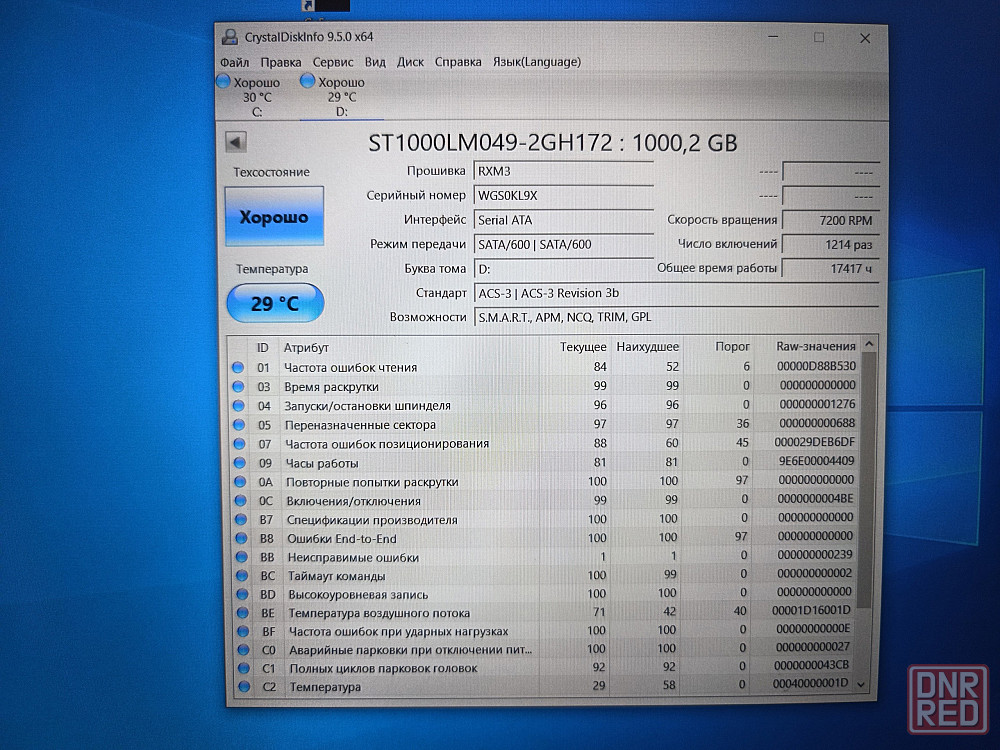Image resolution: width=1000 pixels, height=750 pixels.
Task: Click the status dot for attribute BC
Action: point(242,575)
